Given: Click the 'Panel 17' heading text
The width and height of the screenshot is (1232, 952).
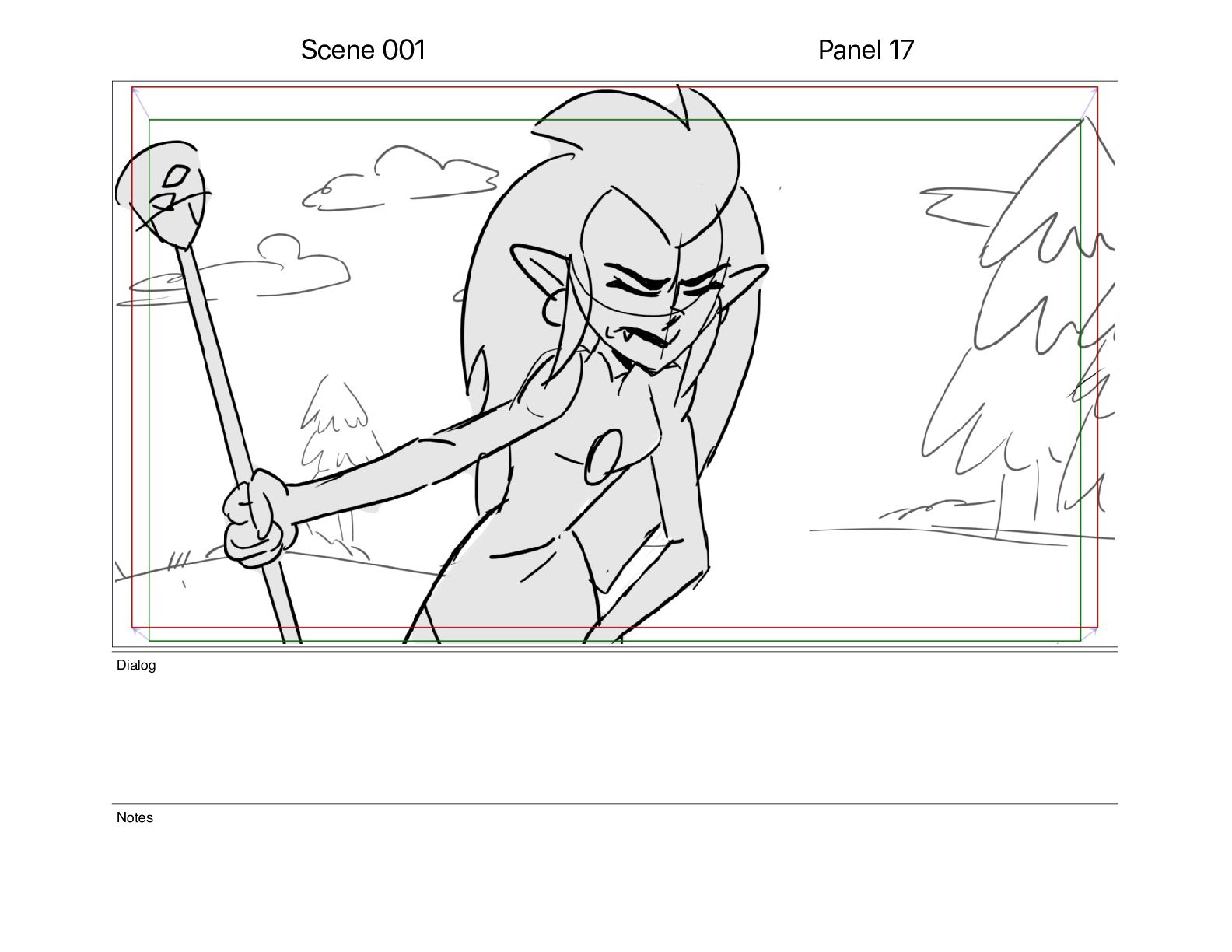Looking at the screenshot, I should 866,50.
